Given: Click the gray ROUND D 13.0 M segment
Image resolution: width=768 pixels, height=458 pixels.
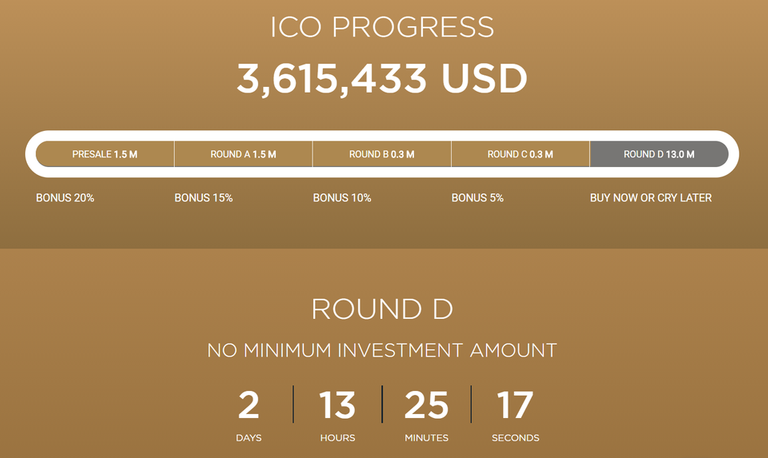Looking at the screenshot, I should click(658, 155).
